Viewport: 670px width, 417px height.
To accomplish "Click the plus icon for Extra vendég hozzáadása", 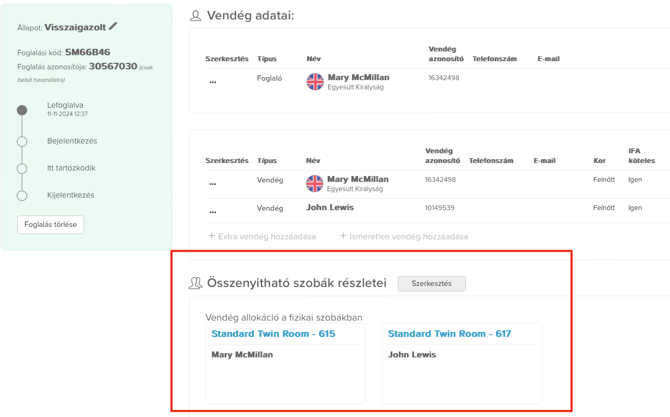I will [211, 236].
